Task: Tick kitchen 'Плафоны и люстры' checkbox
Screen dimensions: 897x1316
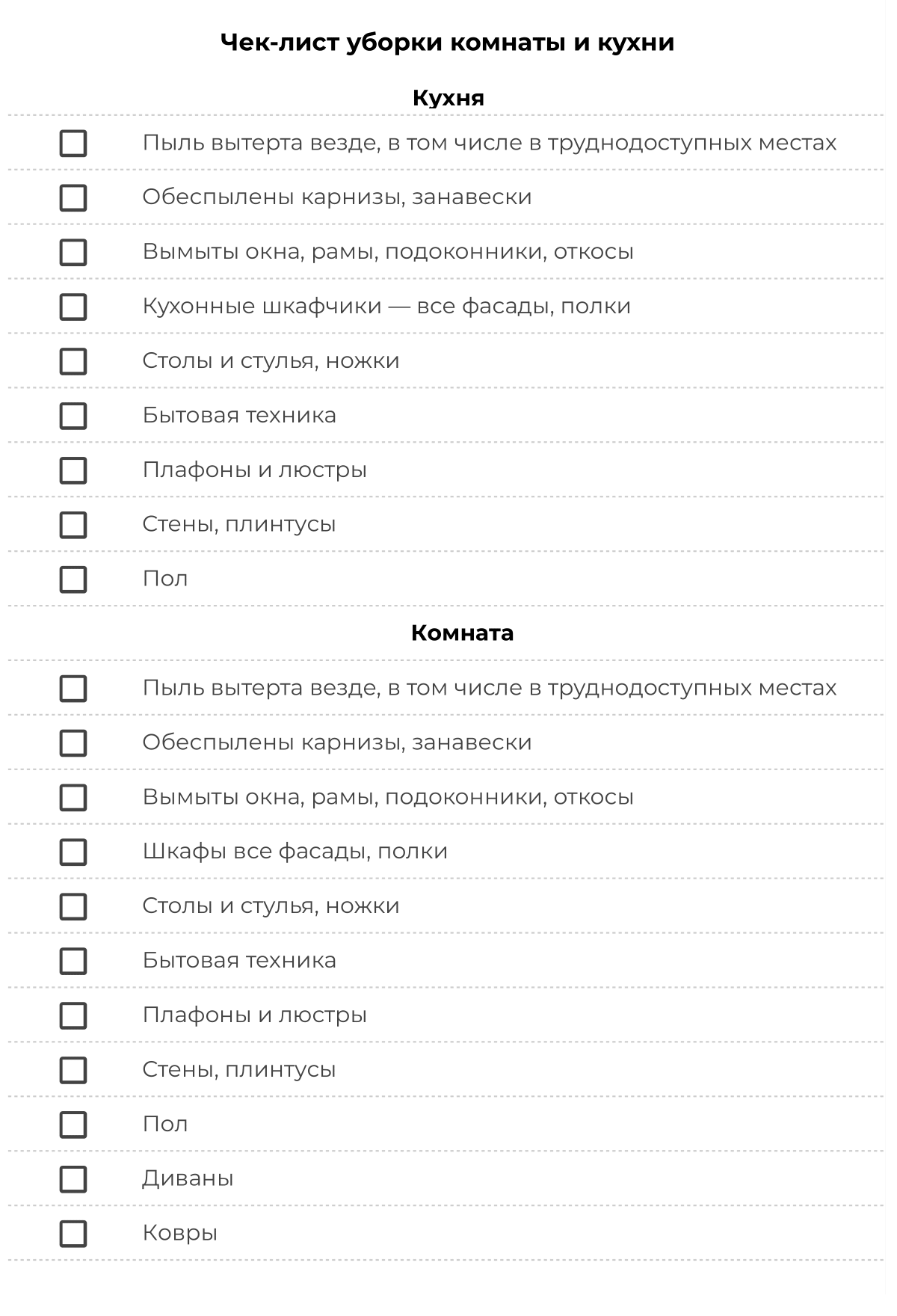Action: [73, 470]
